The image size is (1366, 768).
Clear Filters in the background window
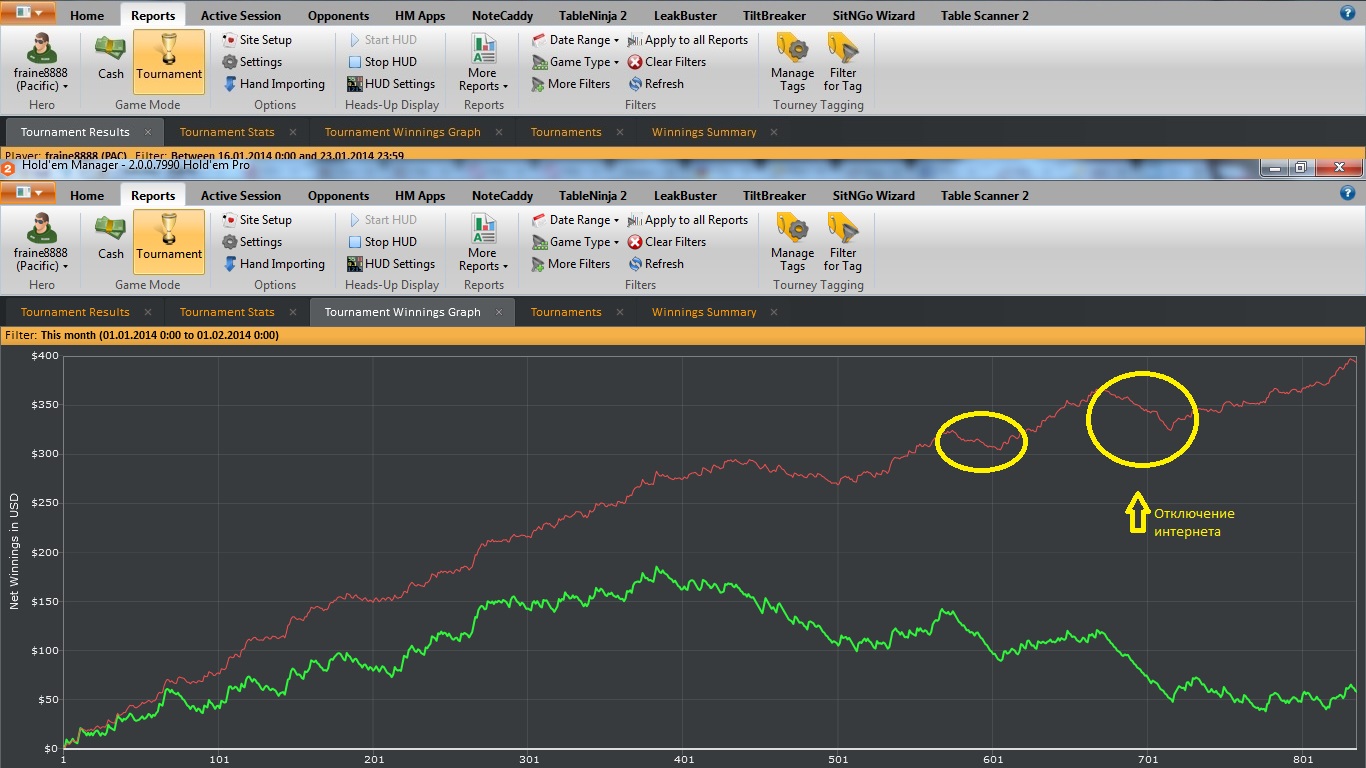click(667, 62)
